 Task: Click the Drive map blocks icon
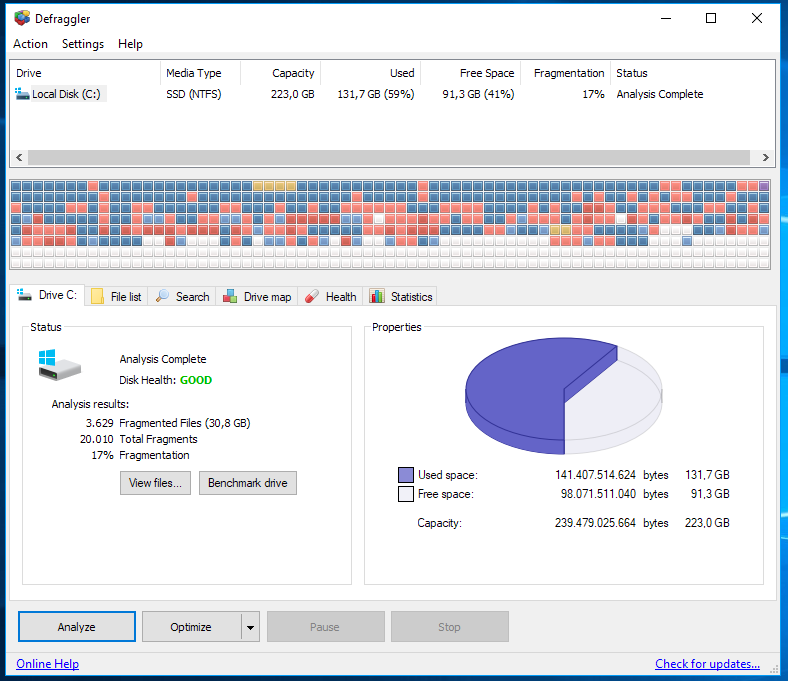[x=230, y=296]
